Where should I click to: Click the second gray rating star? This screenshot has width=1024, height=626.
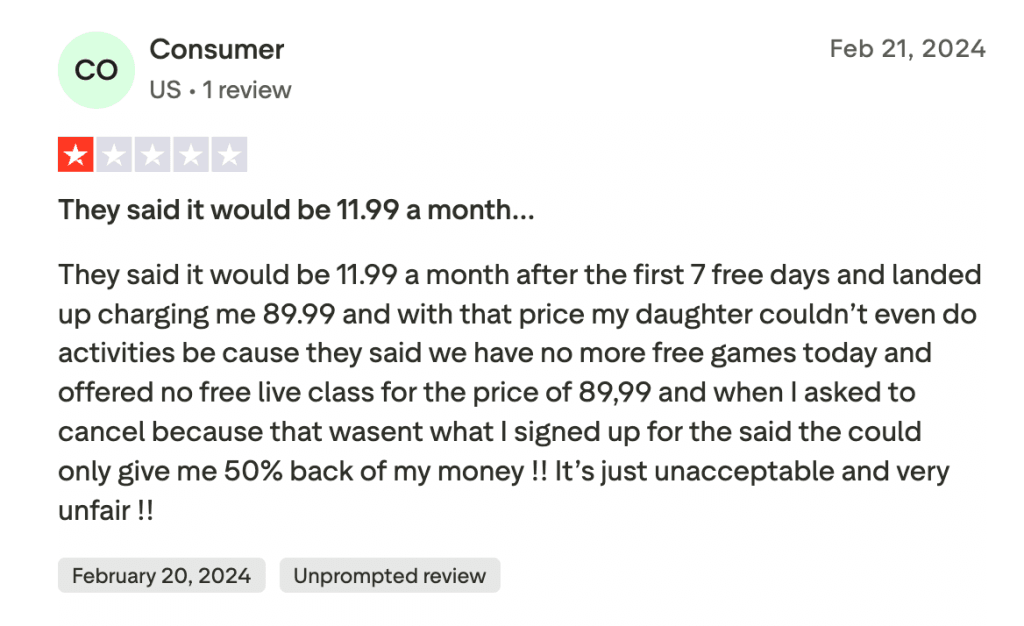point(114,155)
